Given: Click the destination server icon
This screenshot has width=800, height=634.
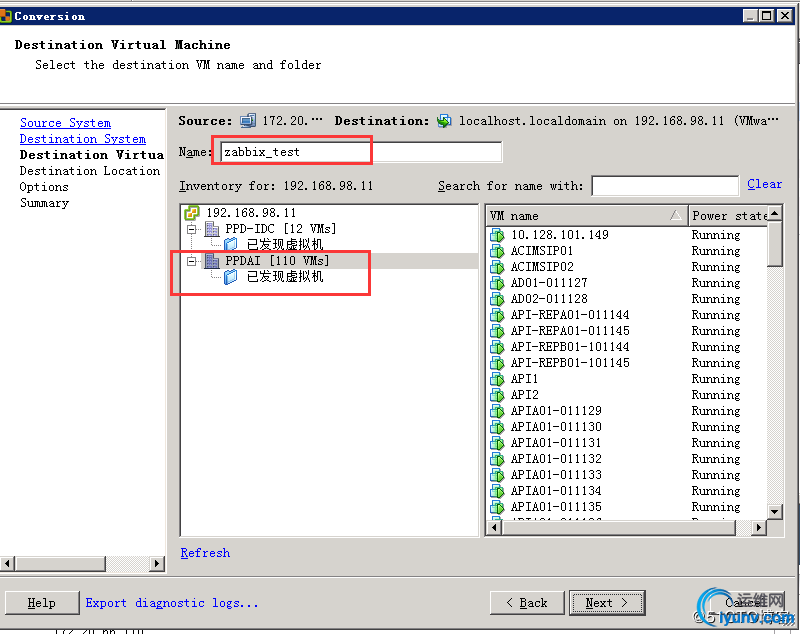Looking at the screenshot, I should [444, 121].
